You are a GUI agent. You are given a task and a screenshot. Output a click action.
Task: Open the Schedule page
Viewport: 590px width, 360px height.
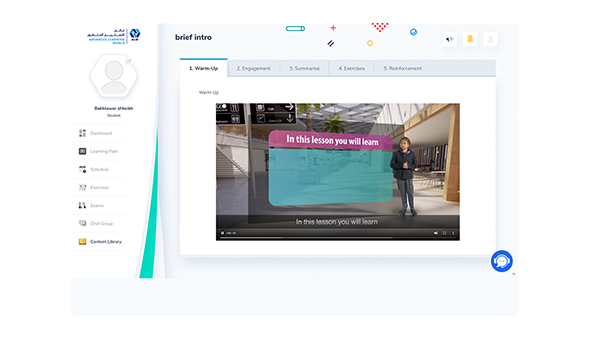coord(100,169)
